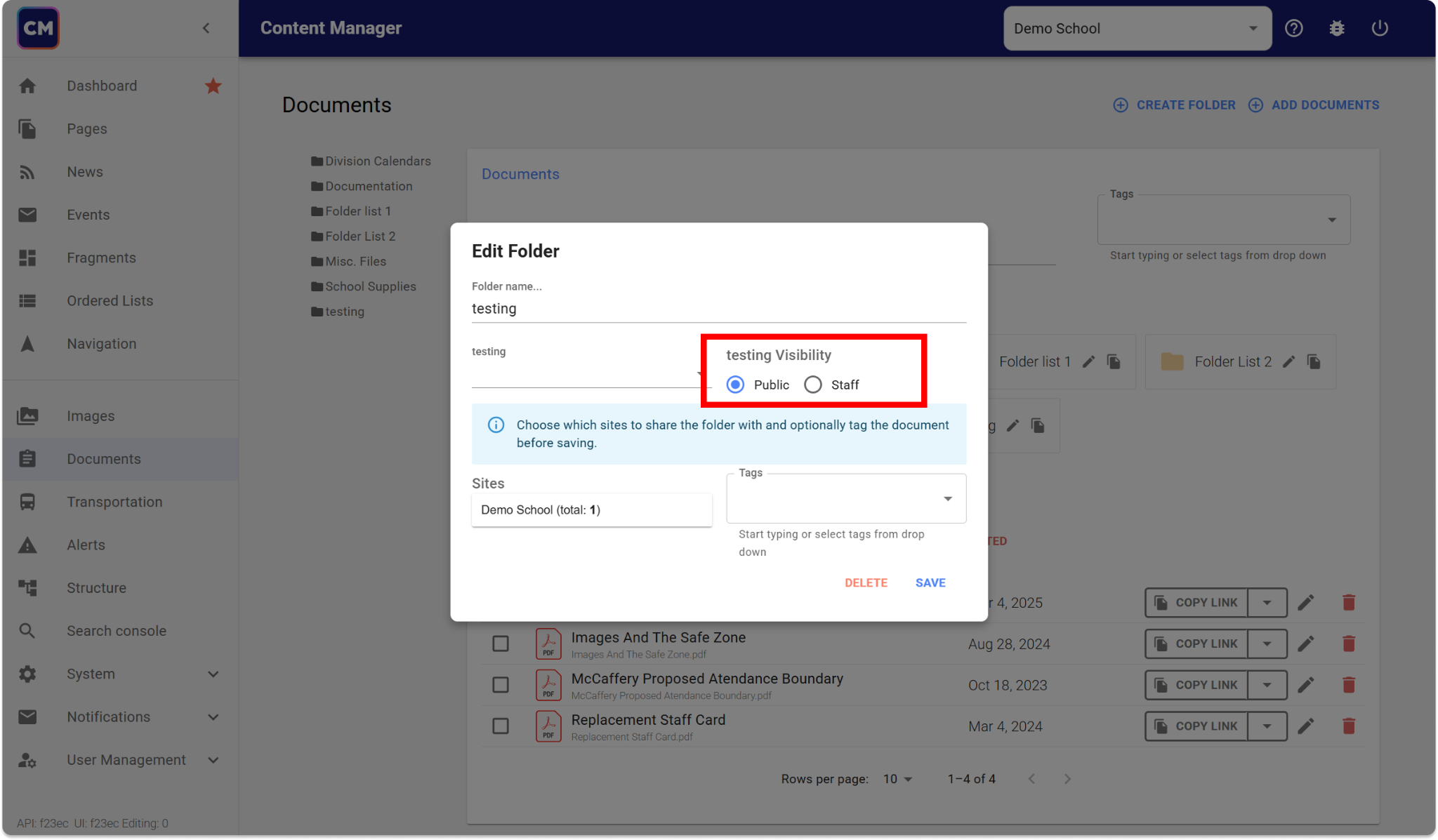Click the DELETE button in the dialog
The width and height of the screenshot is (1438, 840).
coord(865,582)
